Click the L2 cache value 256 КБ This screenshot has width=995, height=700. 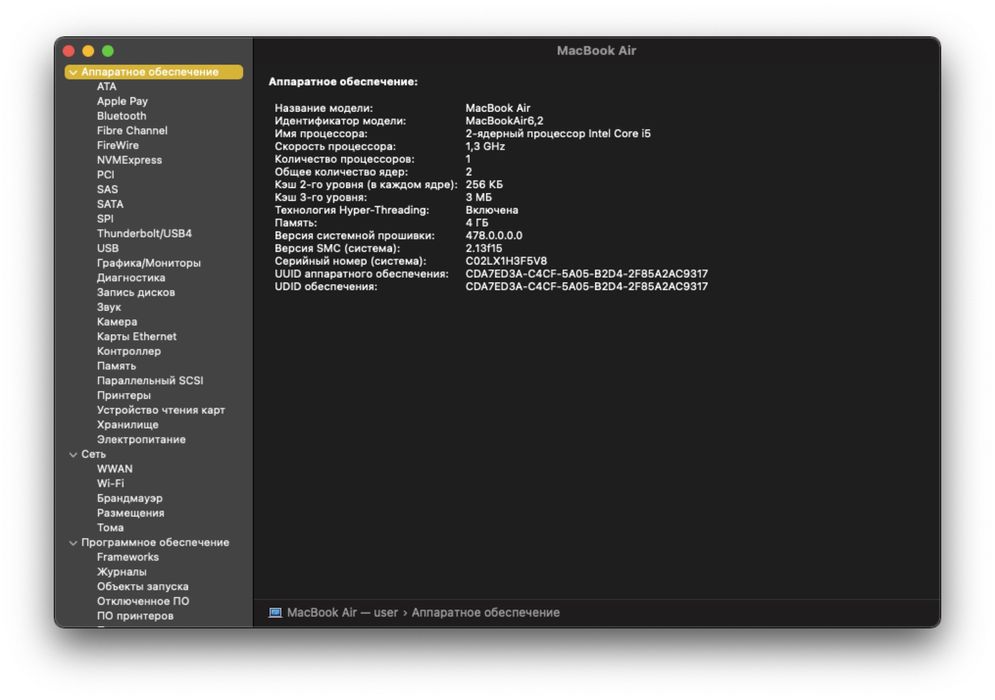484,185
